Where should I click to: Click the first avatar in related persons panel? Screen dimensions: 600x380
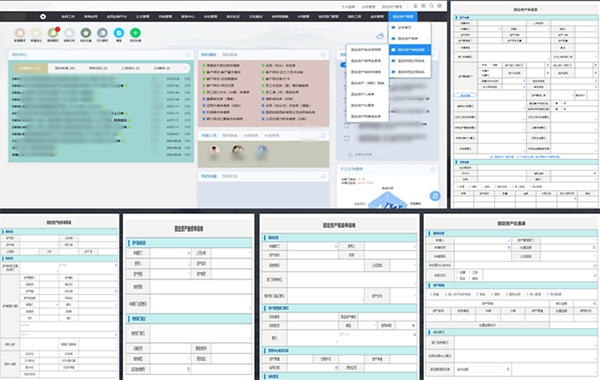[x=214, y=150]
